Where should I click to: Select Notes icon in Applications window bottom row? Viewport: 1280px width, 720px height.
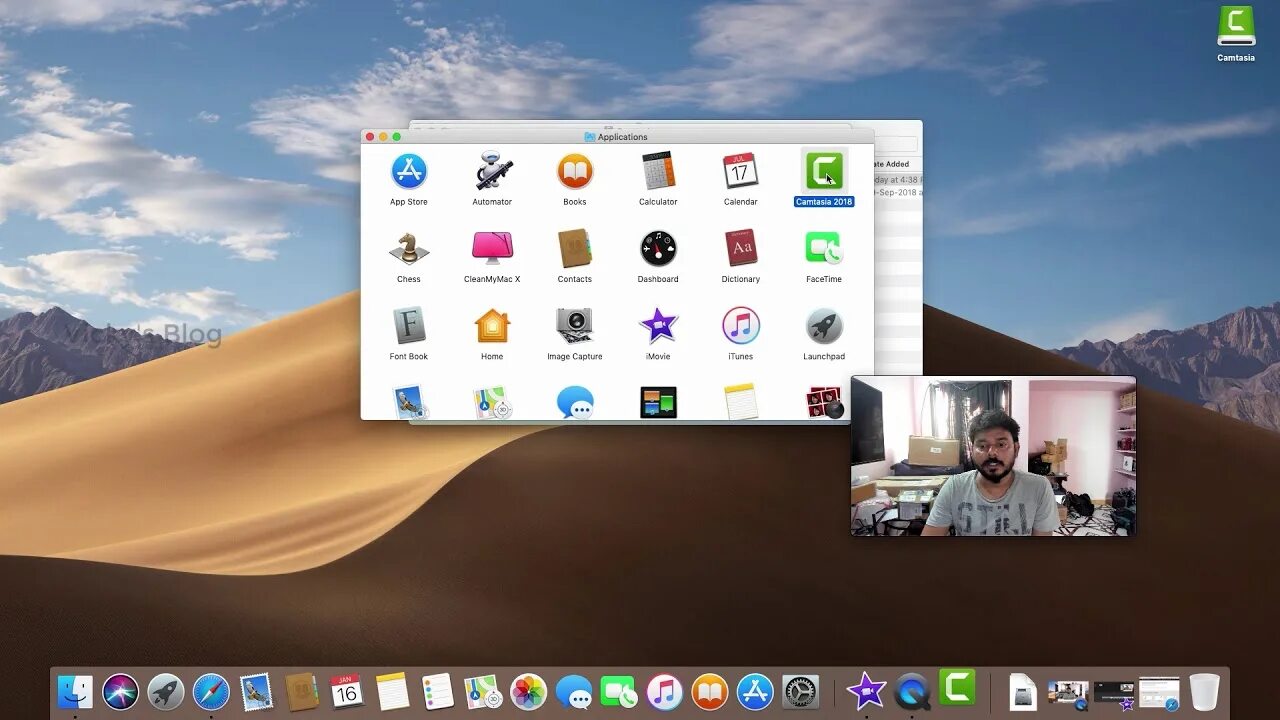(741, 402)
